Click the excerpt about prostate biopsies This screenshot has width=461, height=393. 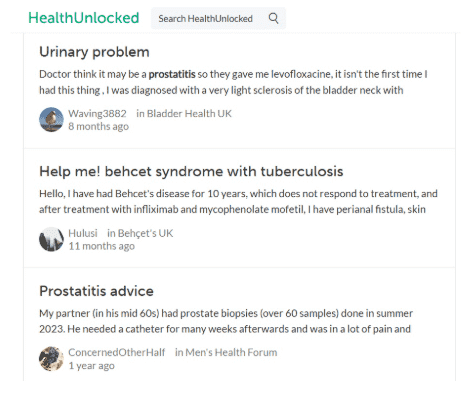click(226, 321)
